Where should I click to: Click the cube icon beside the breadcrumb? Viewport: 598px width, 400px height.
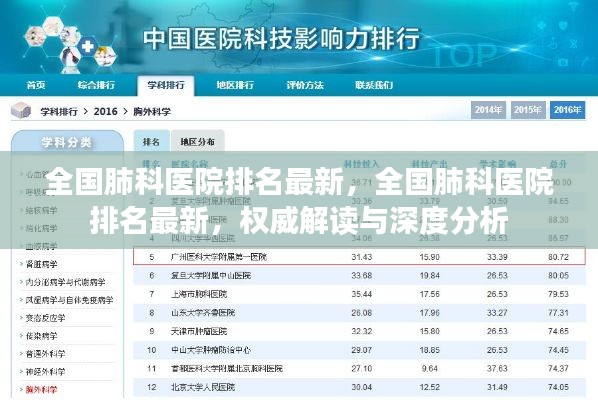point(21,111)
